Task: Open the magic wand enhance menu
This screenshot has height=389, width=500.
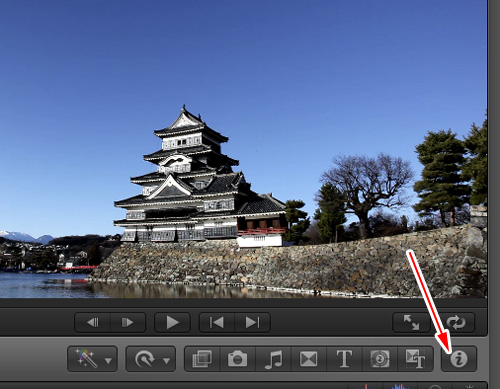Action: click(x=92, y=359)
